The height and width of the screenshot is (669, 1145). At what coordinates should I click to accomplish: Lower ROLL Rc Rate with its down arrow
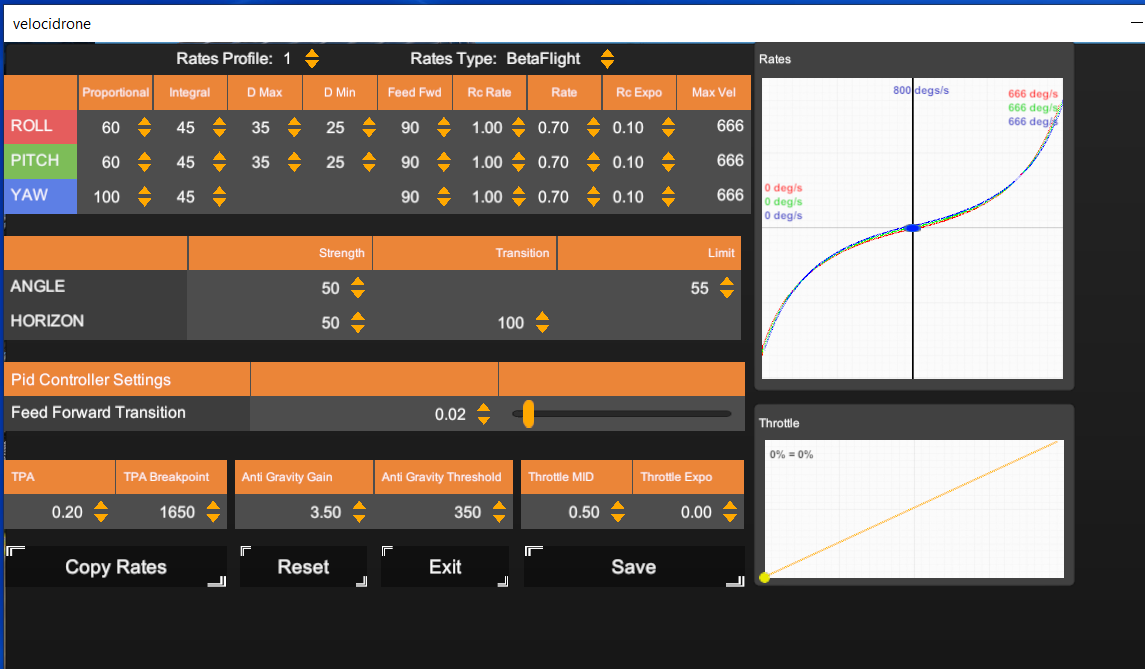point(518,133)
